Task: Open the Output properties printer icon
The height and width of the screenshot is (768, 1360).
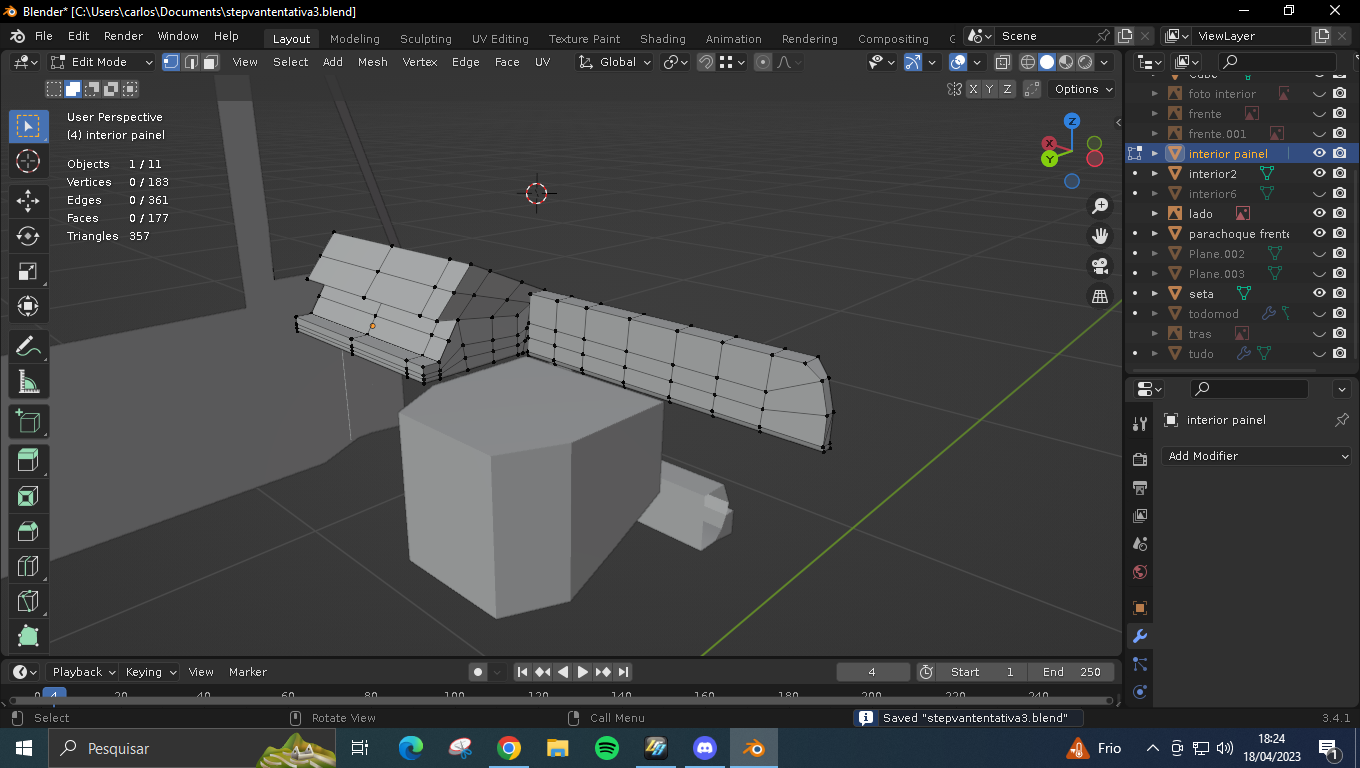Action: tap(1139, 488)
